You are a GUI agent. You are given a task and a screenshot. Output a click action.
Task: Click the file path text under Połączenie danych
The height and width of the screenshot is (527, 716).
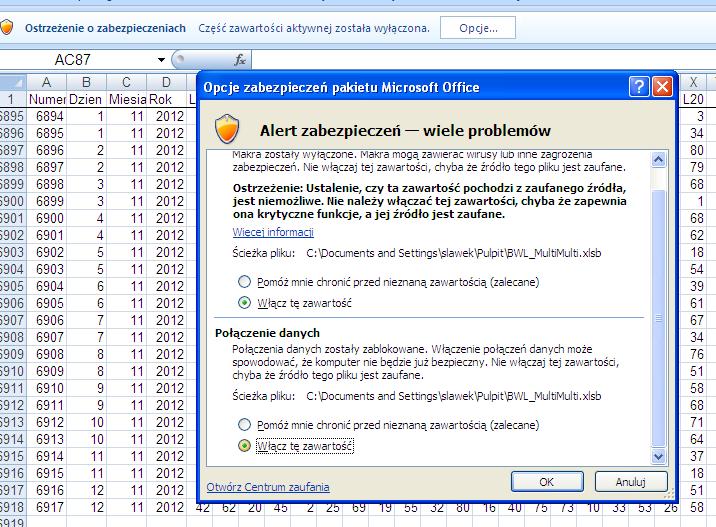tap(453, 396)
